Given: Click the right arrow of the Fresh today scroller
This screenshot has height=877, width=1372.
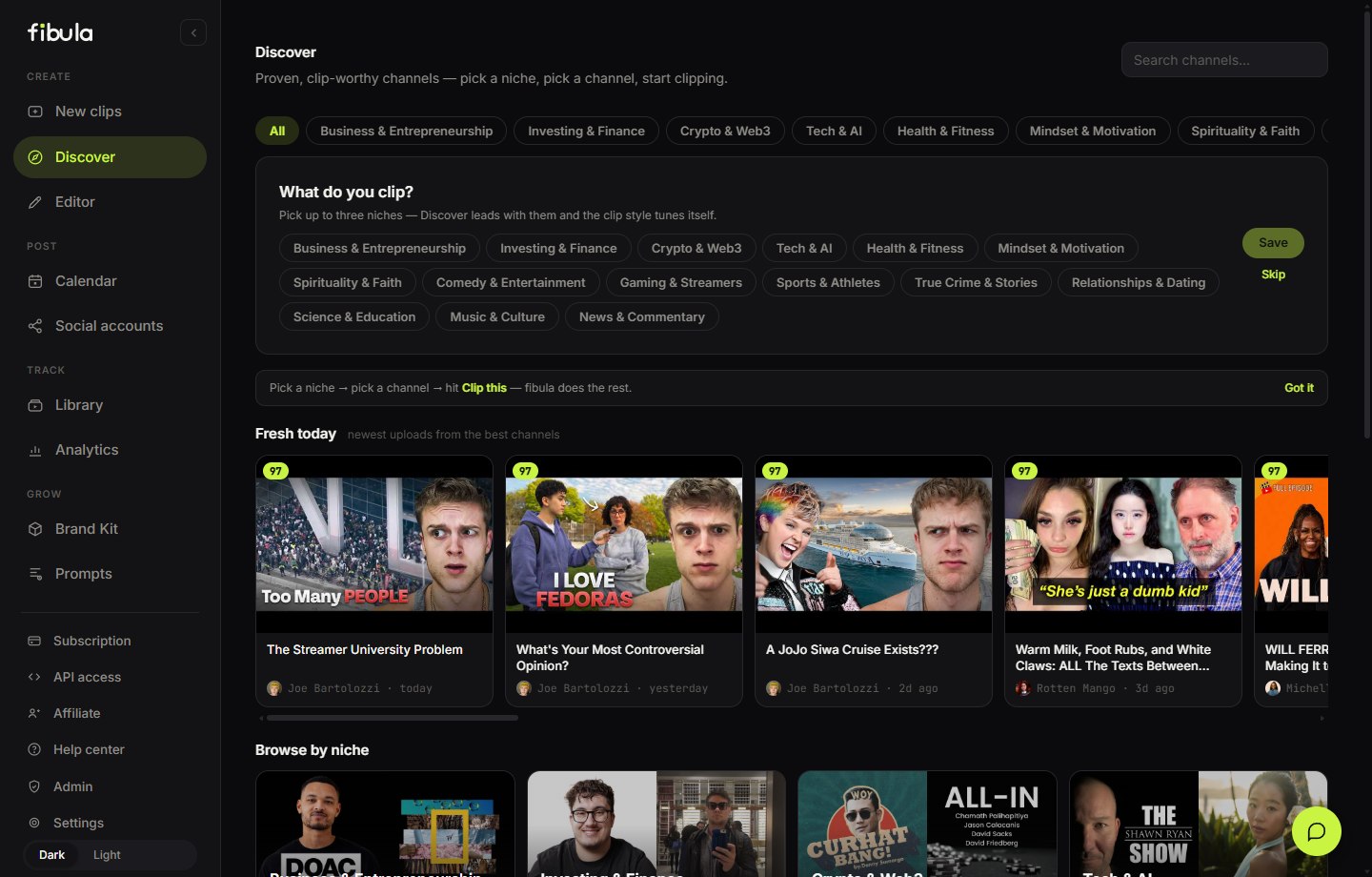Looking at the screenshot, I should (1322, 718).
